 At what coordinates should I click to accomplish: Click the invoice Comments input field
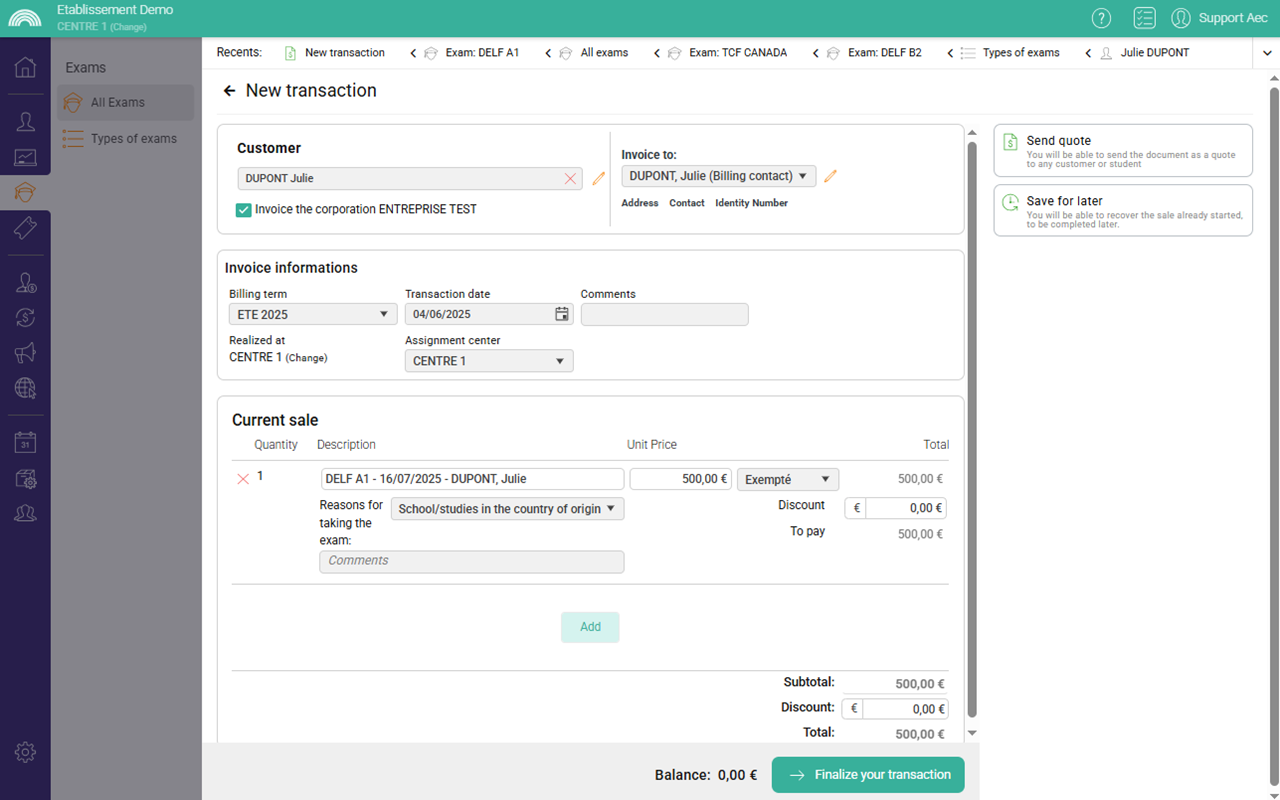664,314
